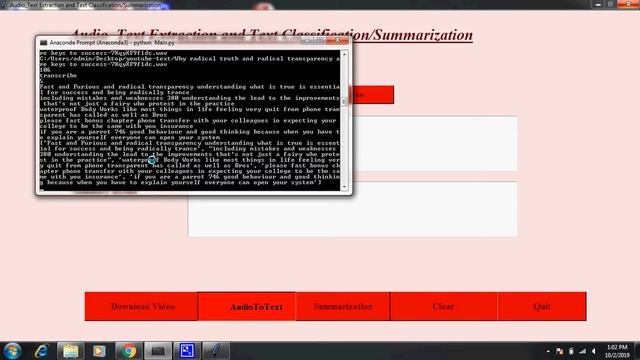This screenshot has width=640, height=360.
Task: Maximize the Anaconda Prompt window
Action: pos(320,41)
